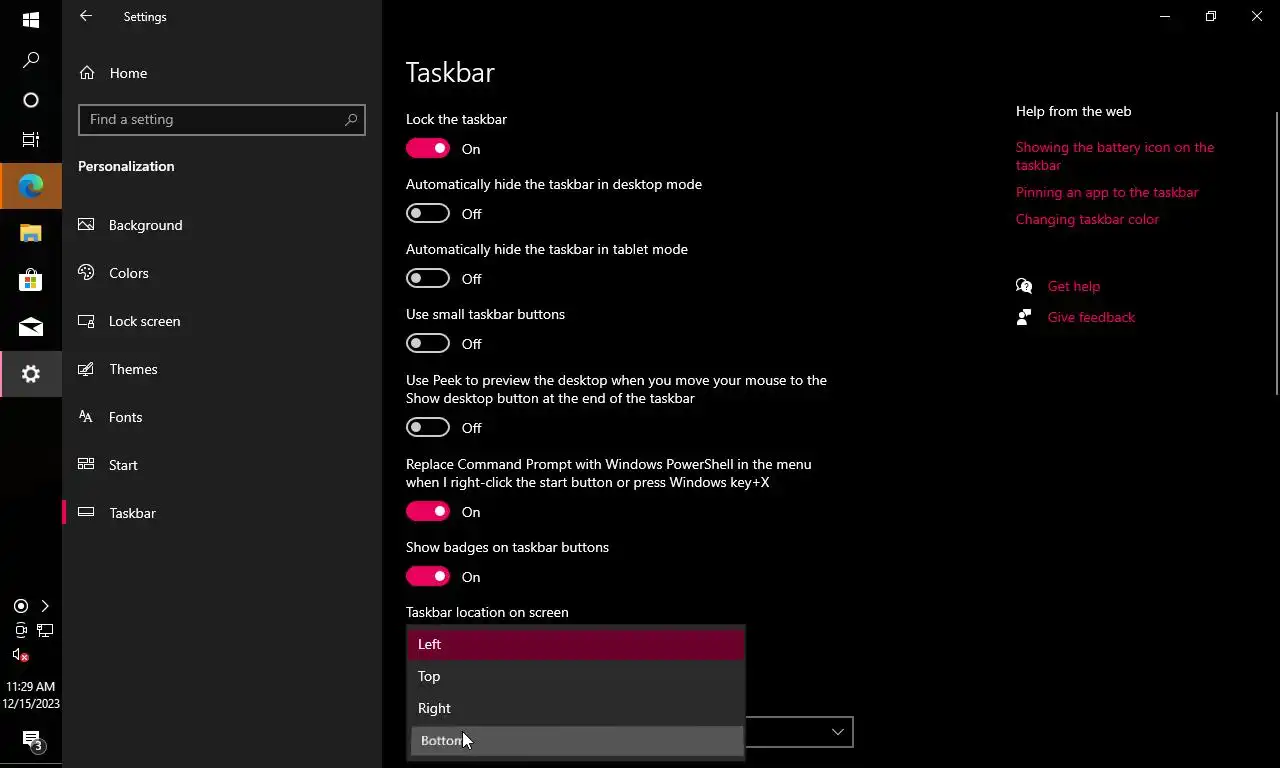1280x768 pixels.
Task: Turn off Lock the taskbar toggle
Action: tap(428, 149)
